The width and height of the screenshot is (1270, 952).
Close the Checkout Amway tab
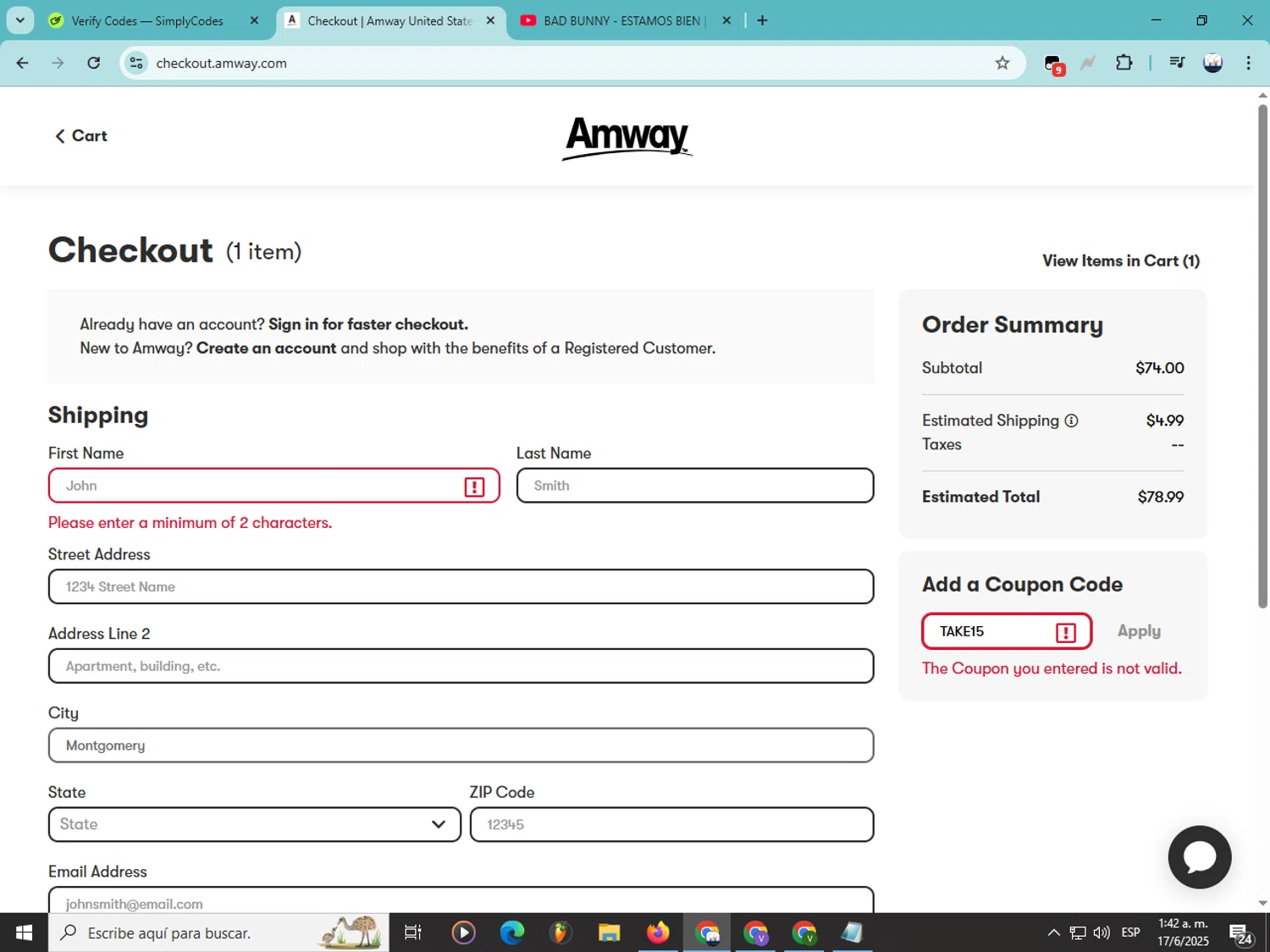coord(490,21)
